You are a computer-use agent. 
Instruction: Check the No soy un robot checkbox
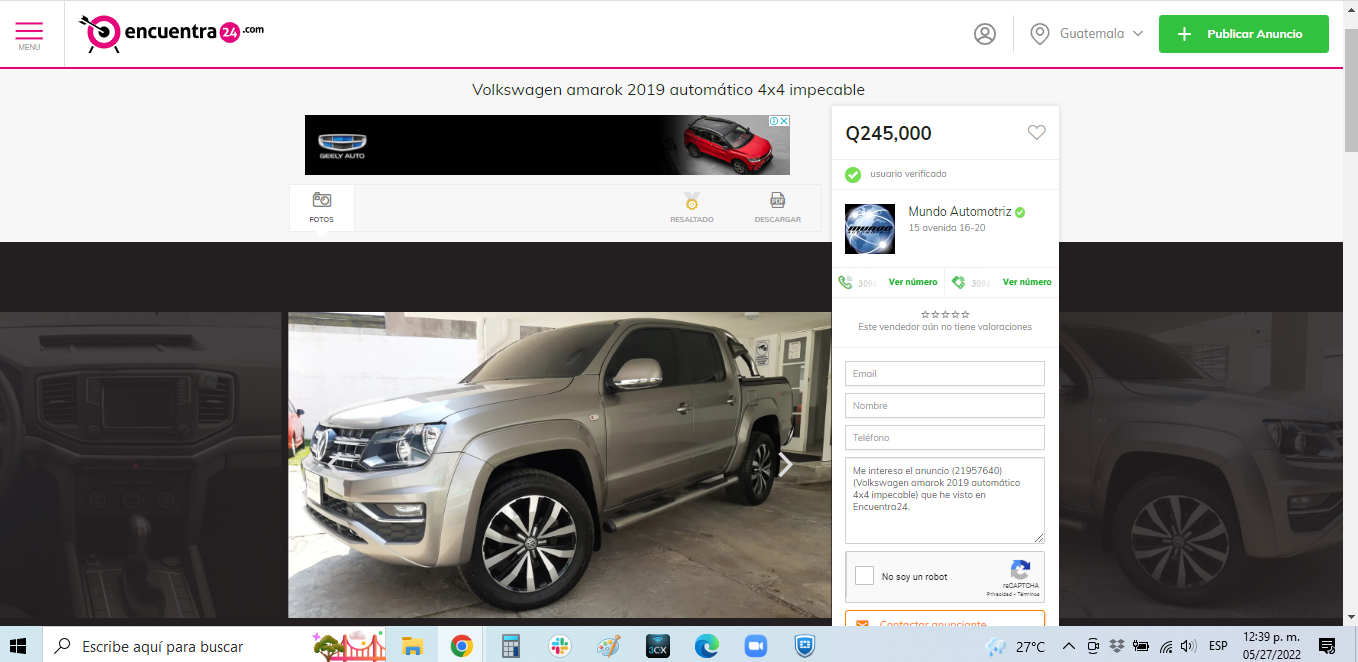pyautogui.click(x=865, y=577)
